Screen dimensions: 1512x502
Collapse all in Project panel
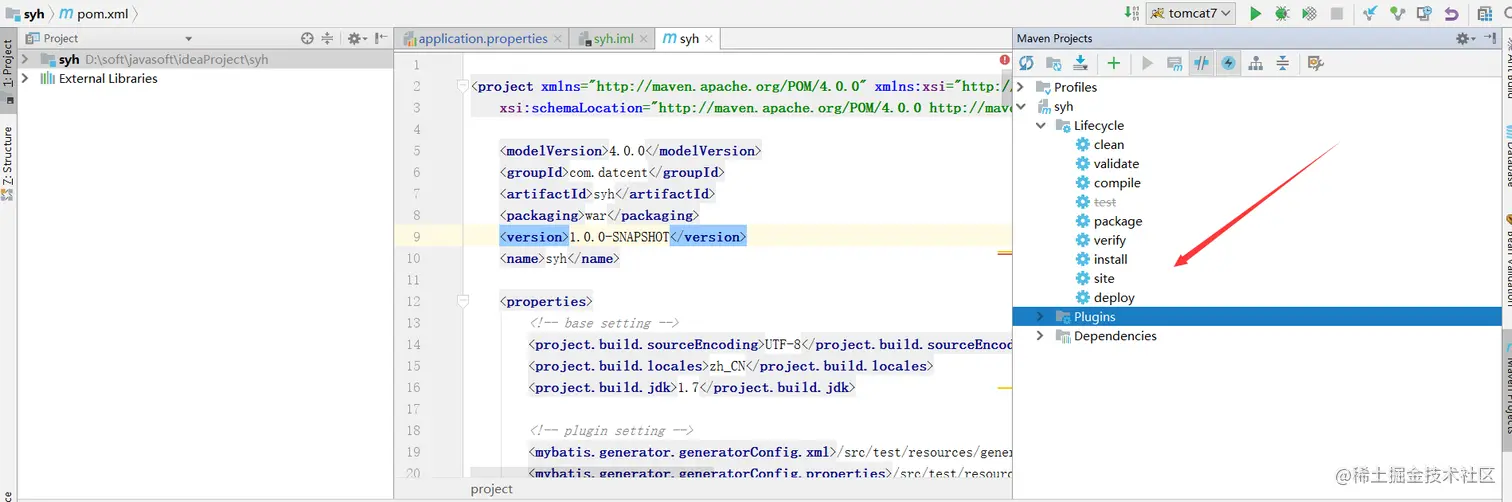pos(328,38)
